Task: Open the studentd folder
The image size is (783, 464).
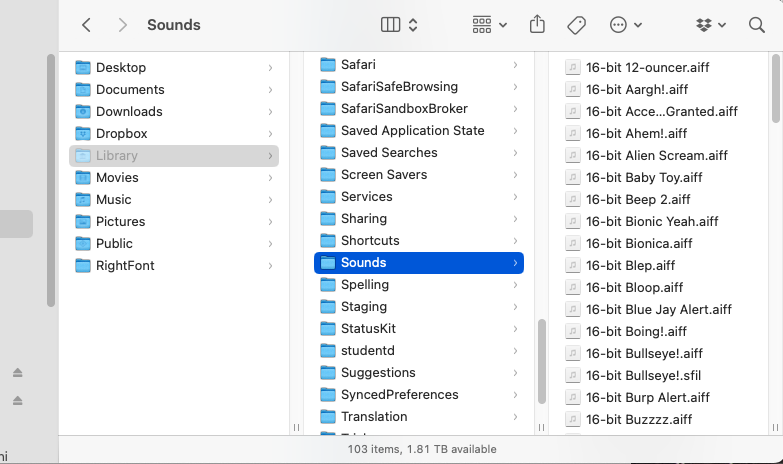Action: [x=419, y=351]
